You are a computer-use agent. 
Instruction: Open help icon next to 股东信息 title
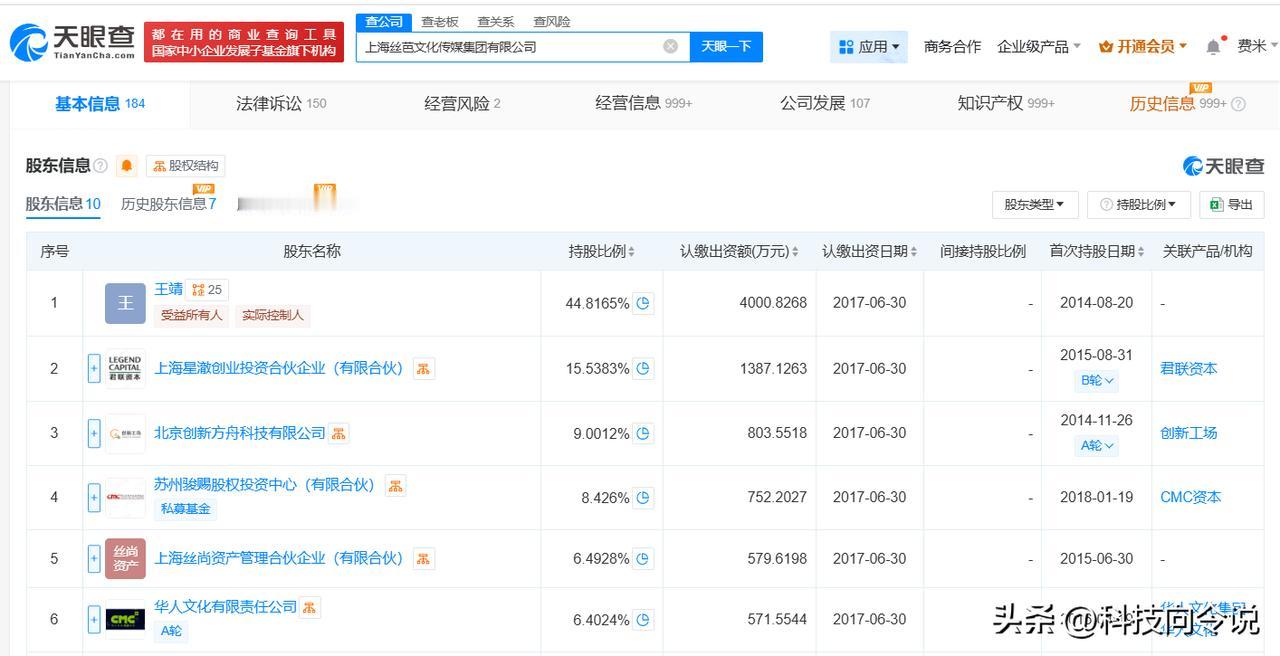coord(100,165)
